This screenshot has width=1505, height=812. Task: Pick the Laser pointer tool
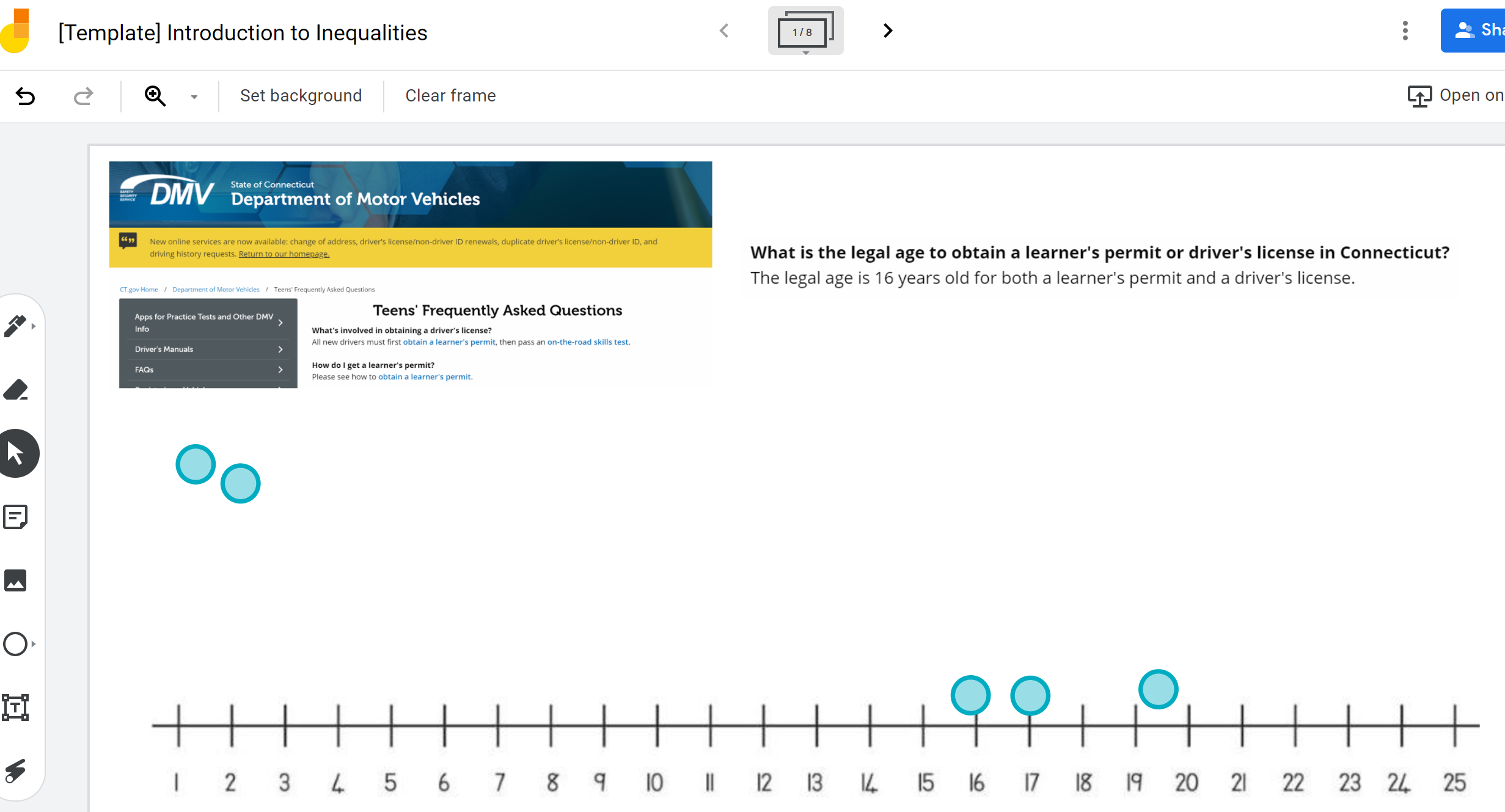click(16, 771)
